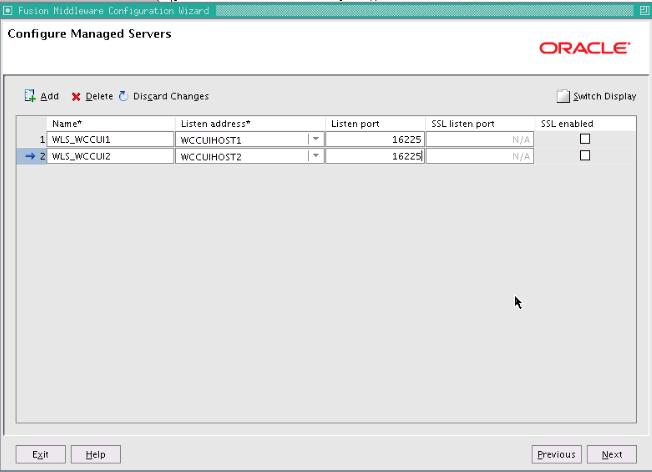
Task: Click the SSL listen port column header
Action: [x=480, y=124]
